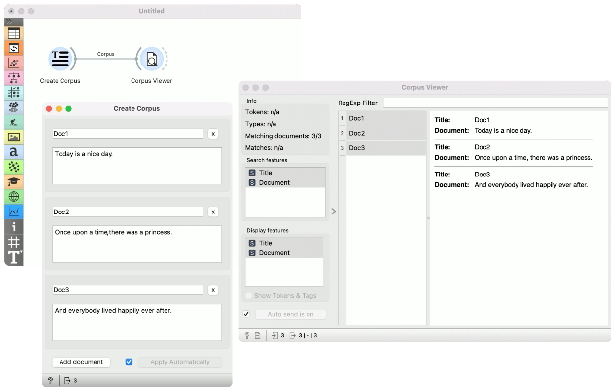
Task: Click input summary icon in Corpus Viewer status bar
Action: point(275,335)
